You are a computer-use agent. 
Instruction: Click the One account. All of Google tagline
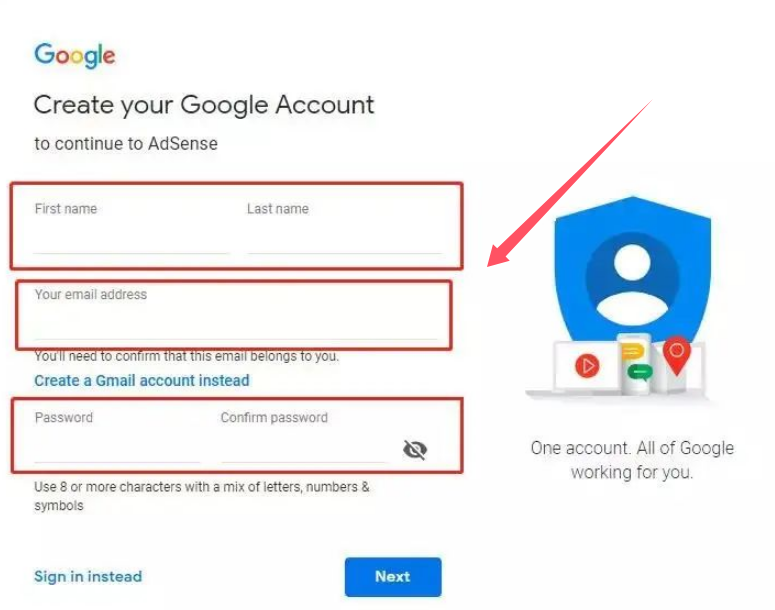[x=632, y=460]
